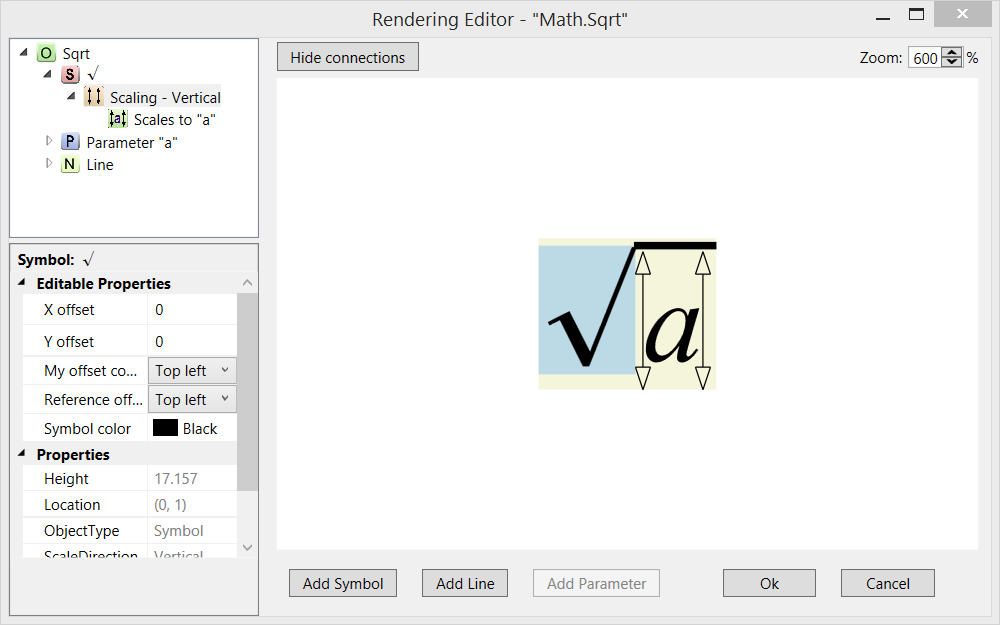Open the Reference offset corner dropdown
1000x625 pixels.
[x=193, y=400]
